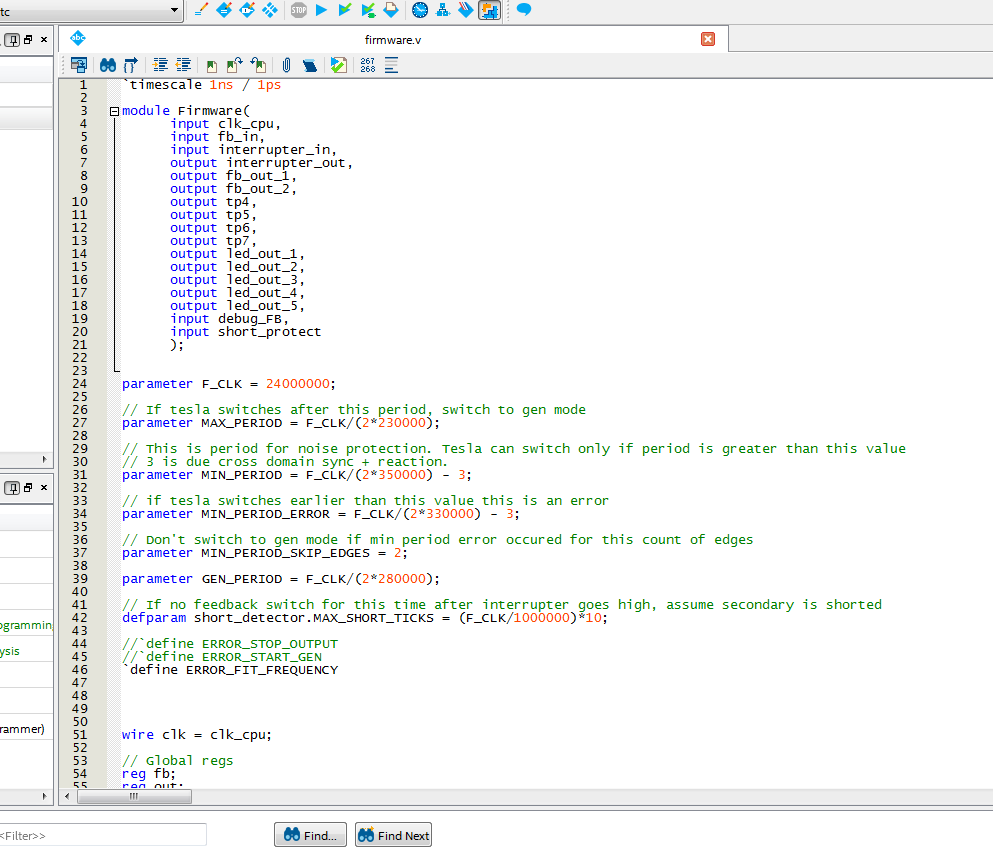Select the firmware.v tab
Screen dimensions: 993x849
click(x=391, y=39)
